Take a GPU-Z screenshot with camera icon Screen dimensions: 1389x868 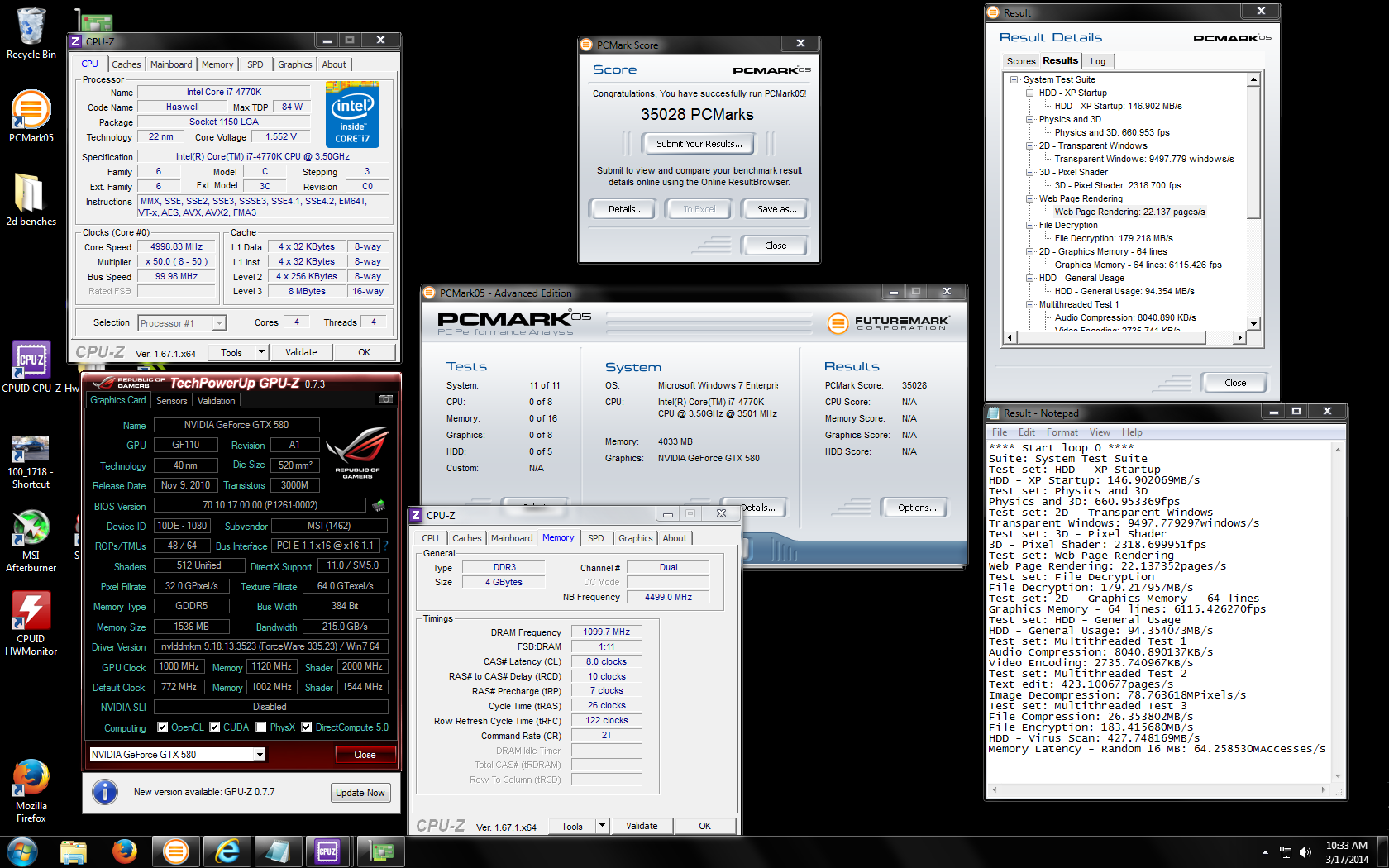click(x=386, y=399)
